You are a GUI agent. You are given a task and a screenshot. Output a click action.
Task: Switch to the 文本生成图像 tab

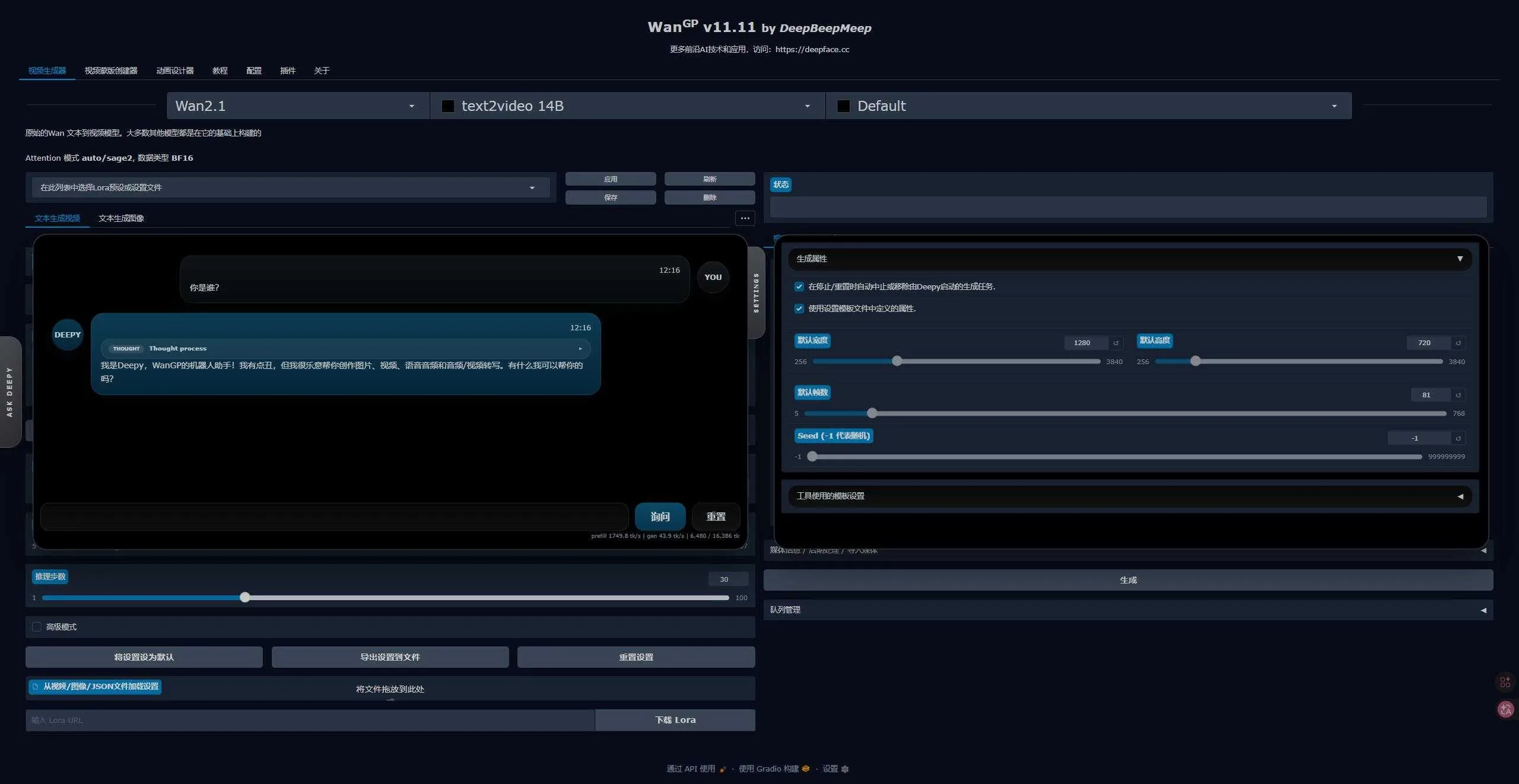click(121, 218)
